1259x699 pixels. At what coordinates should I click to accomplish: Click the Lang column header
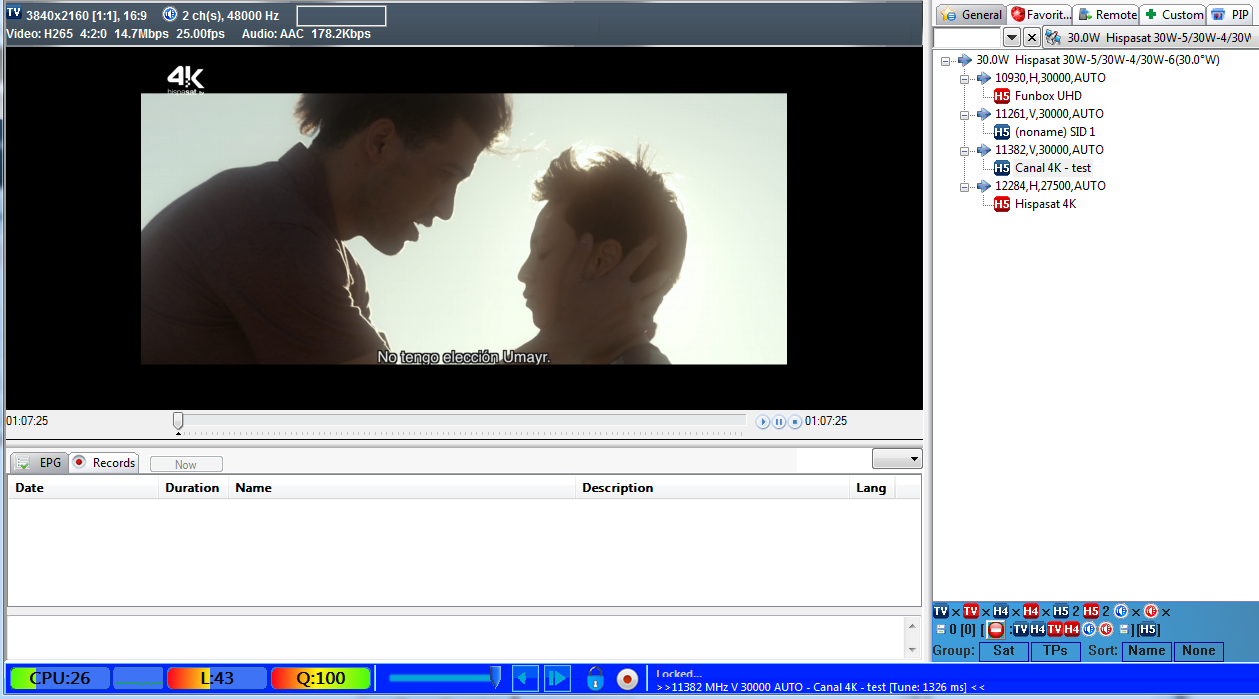click(872, 488)
